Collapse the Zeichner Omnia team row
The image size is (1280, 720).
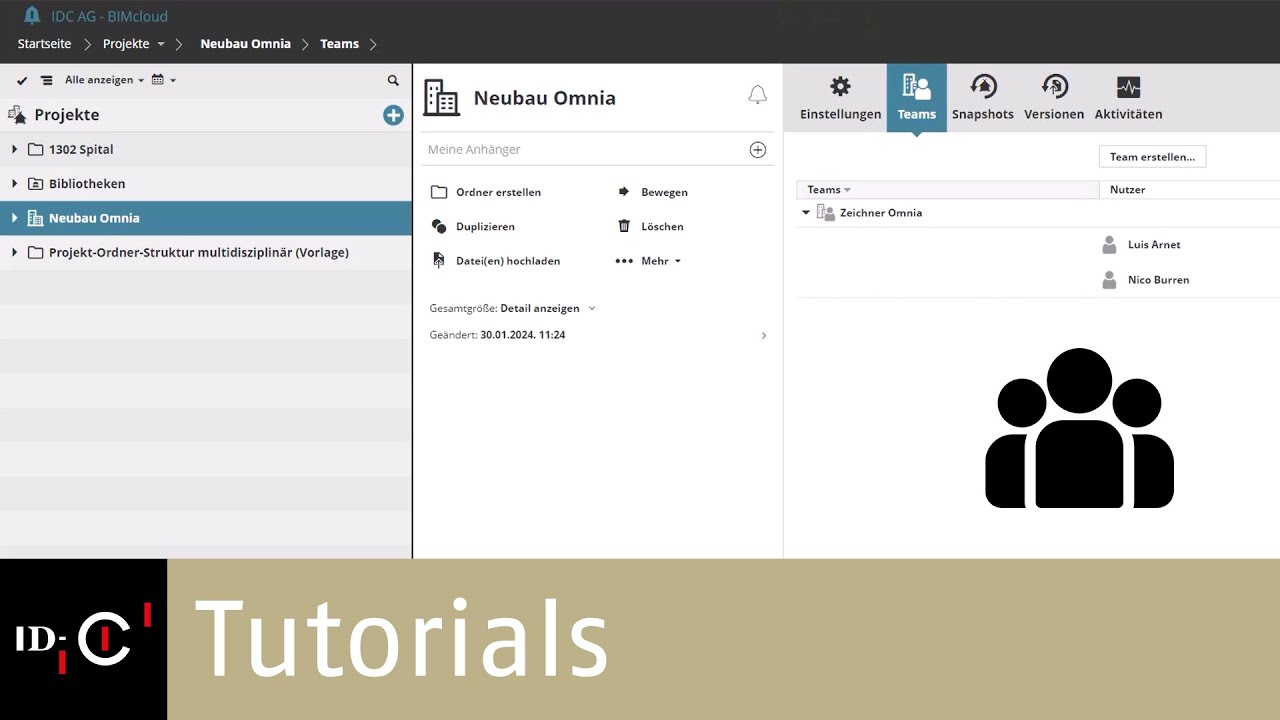pyautogui.click(x=806, y=213)
